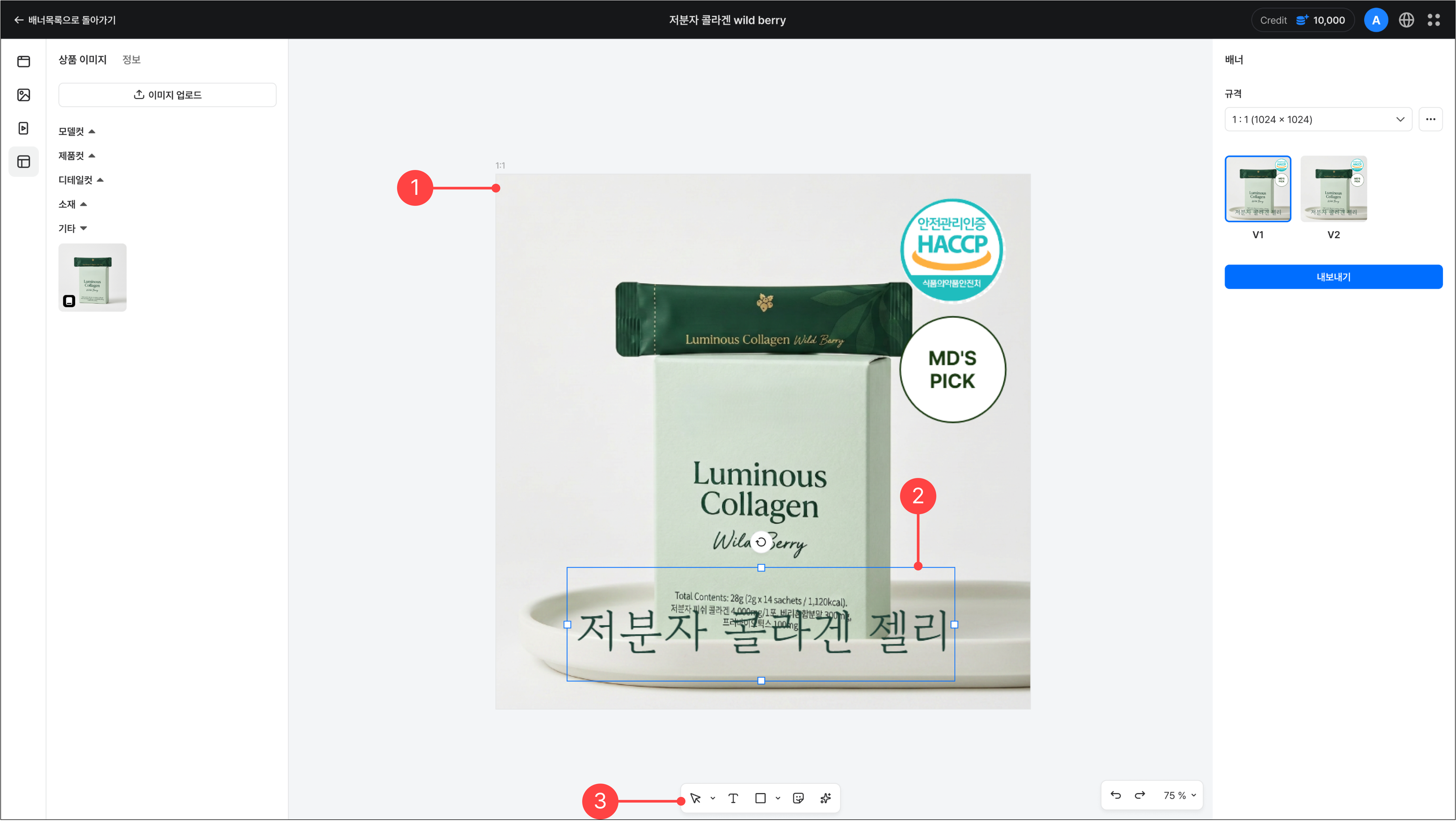Undo the last action

point(1116,795)
